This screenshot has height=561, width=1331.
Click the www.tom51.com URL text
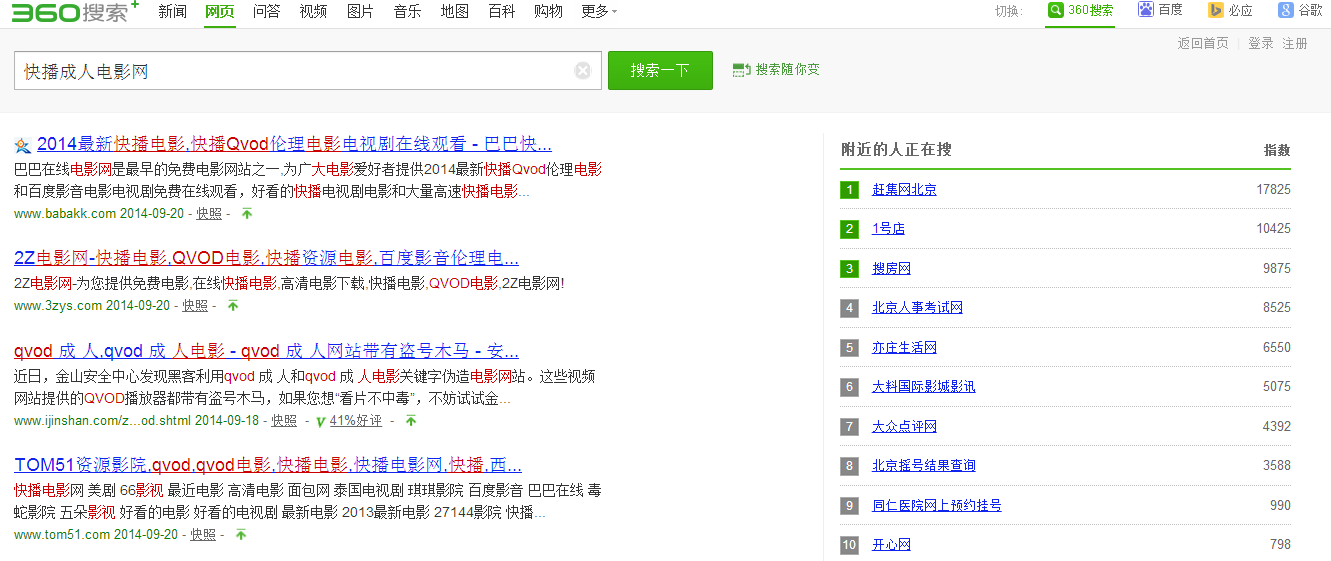[62, 535]
